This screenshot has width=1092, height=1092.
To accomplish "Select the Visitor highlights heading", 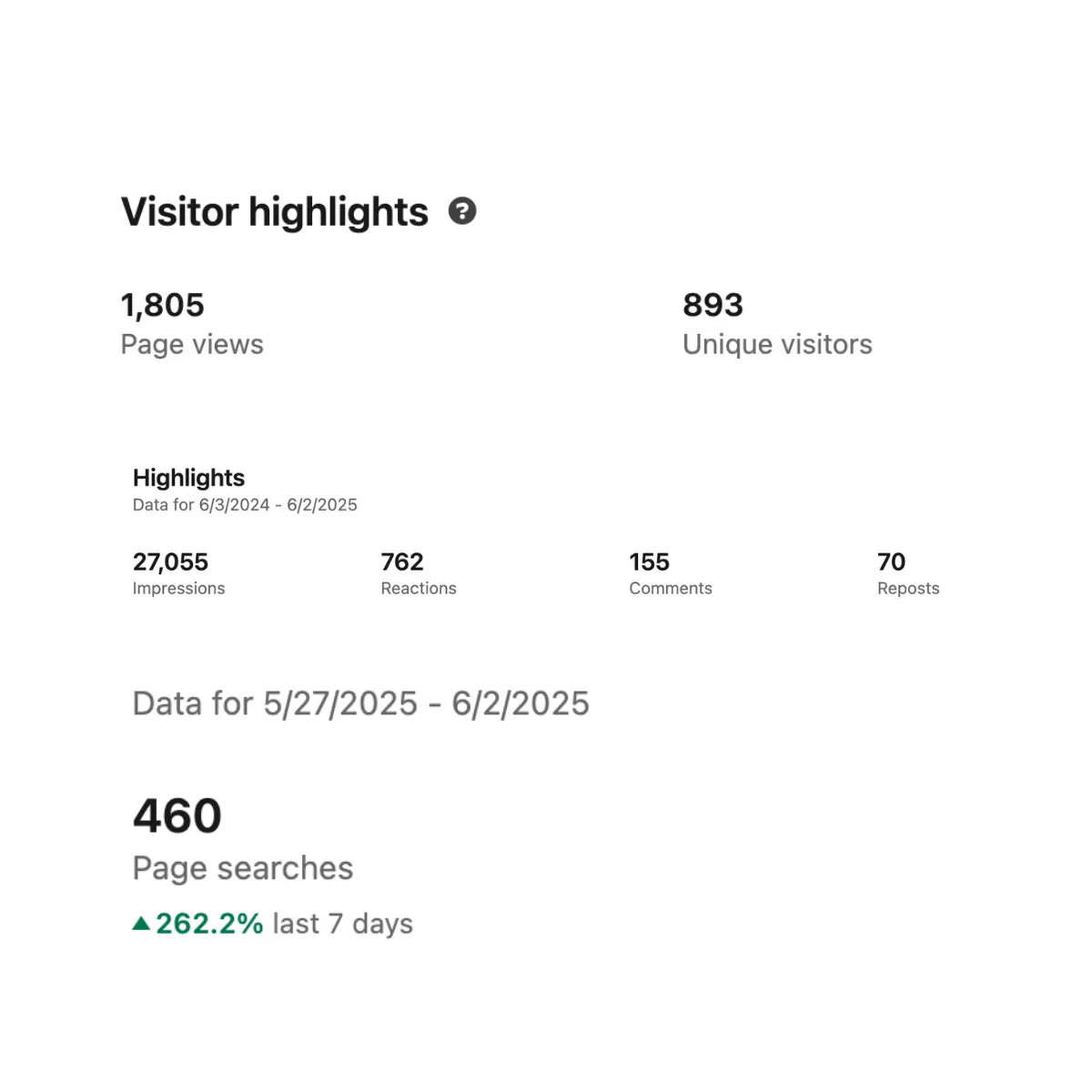I will (x=274, y=212).
